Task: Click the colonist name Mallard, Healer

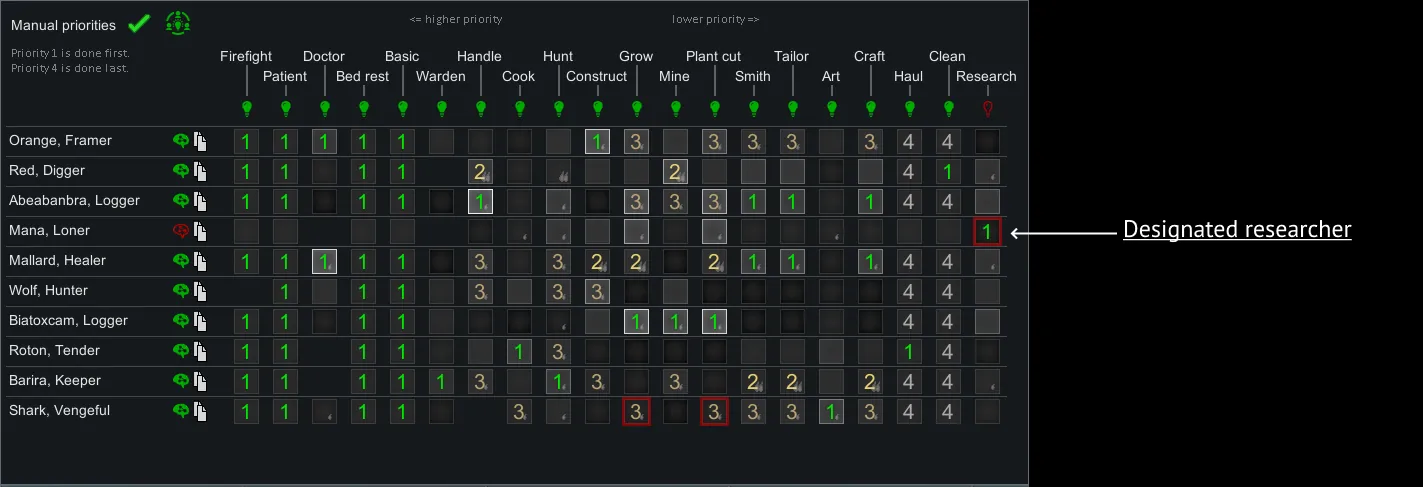Action: 56,261
